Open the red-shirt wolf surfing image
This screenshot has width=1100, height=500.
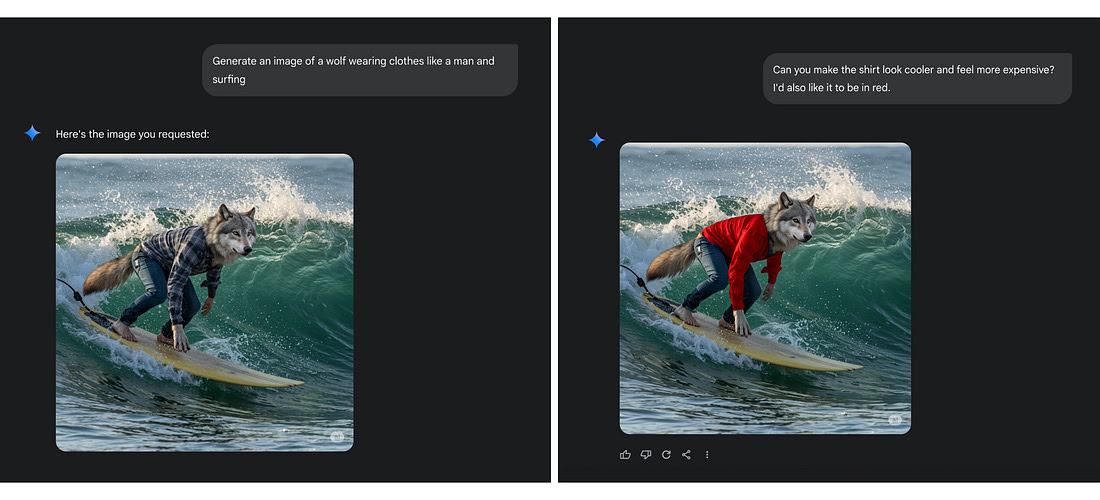pyautogui.click(x=765, y=288)
